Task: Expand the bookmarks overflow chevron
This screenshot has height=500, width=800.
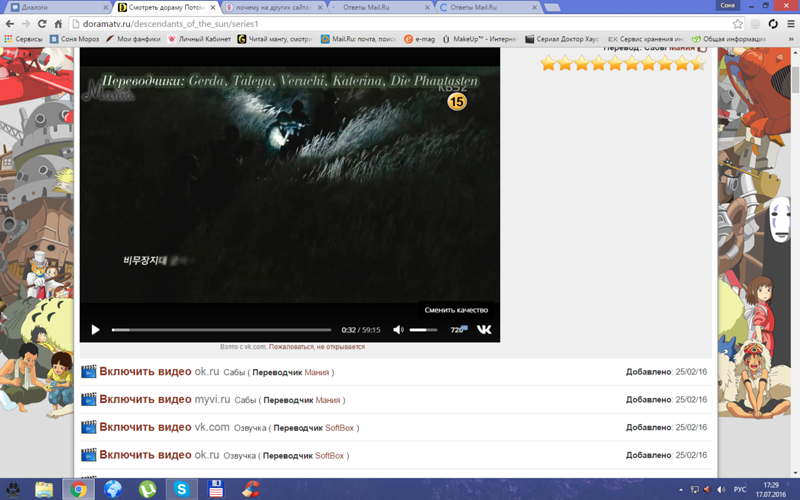Action: [791, 39]
